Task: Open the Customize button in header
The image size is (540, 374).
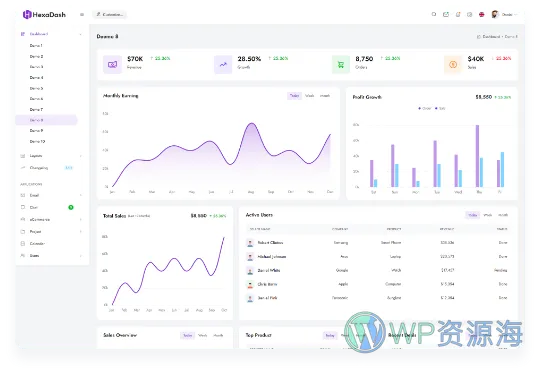Action: pyautogui.click(x=110, y=14)
